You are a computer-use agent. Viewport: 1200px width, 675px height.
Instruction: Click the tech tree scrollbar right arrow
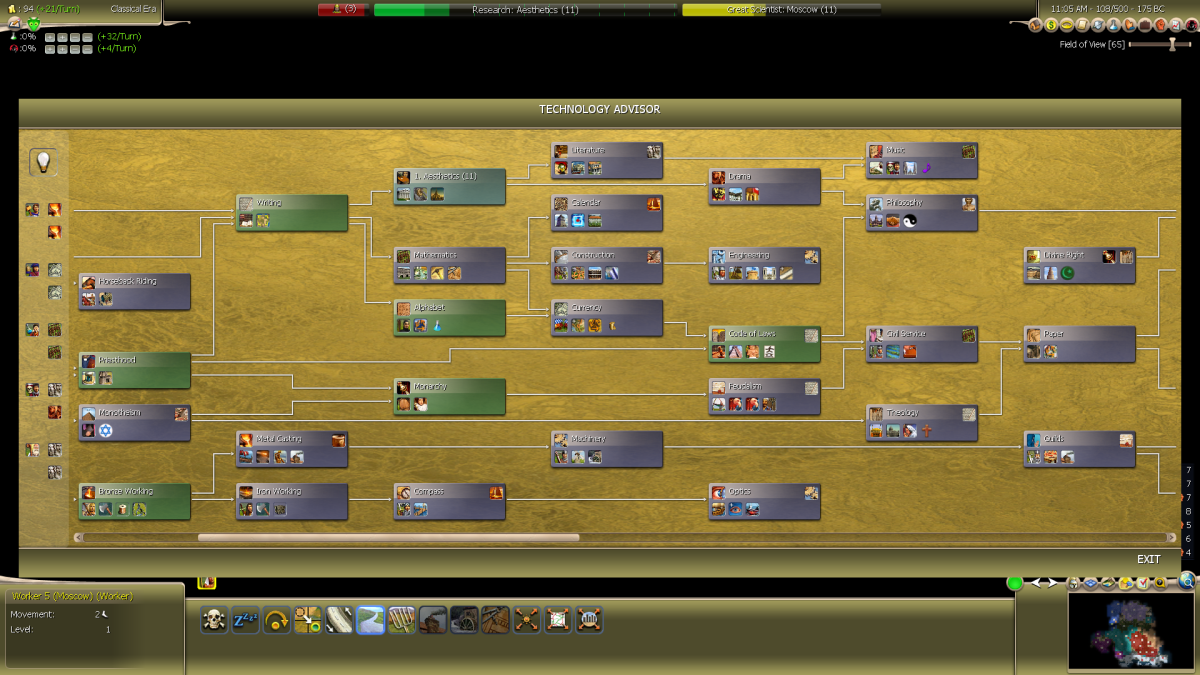pyautogui.click(x=1172, y=537)
